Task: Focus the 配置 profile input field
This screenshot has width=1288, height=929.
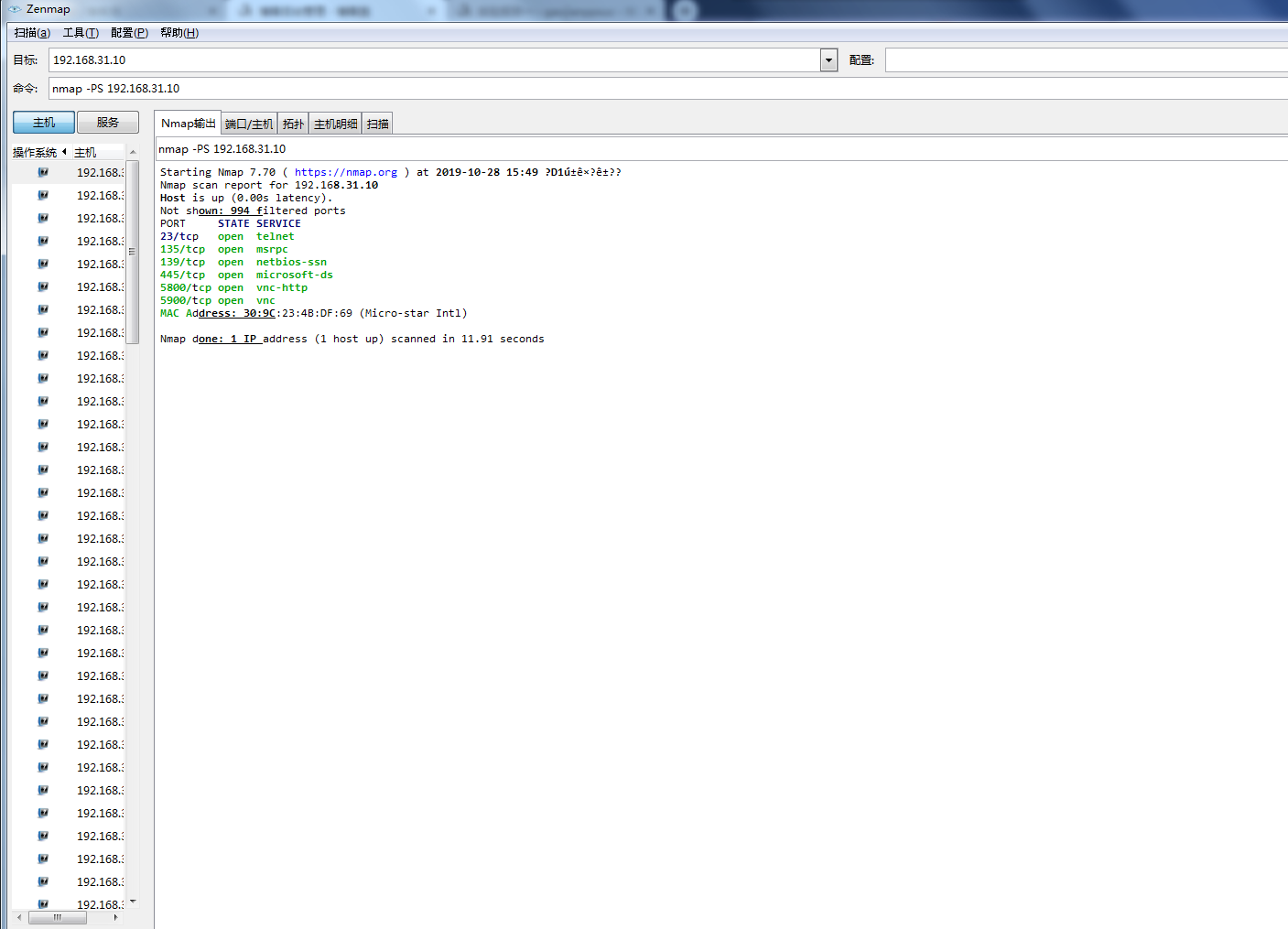Action: tap(1087, 60)
